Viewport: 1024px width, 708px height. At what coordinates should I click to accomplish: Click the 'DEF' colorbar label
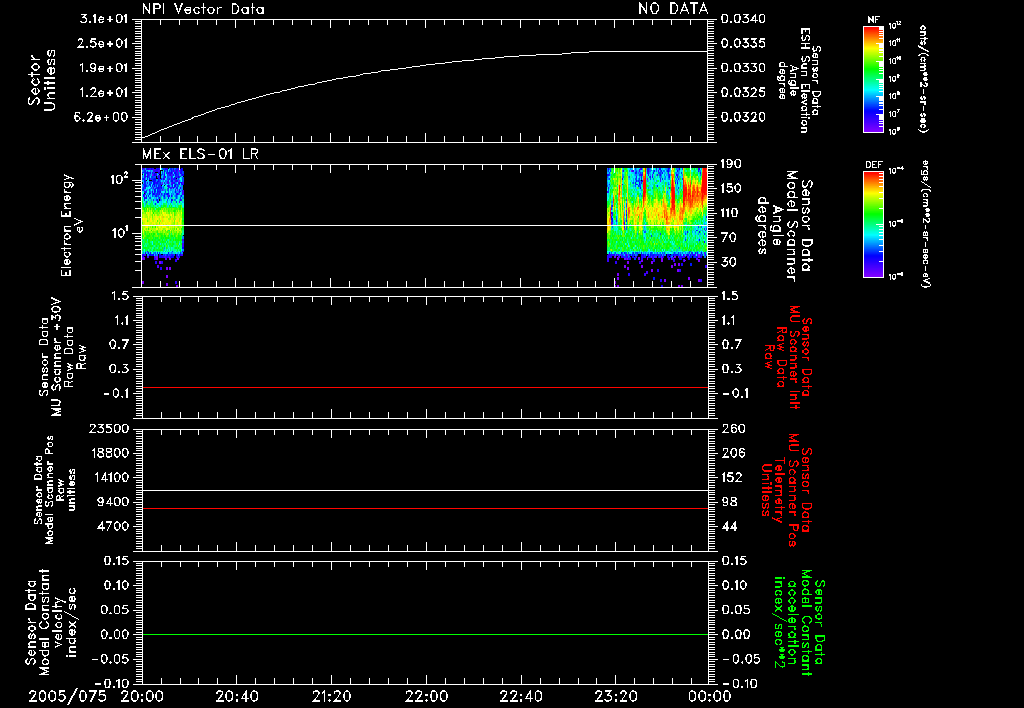coord(873,165)
